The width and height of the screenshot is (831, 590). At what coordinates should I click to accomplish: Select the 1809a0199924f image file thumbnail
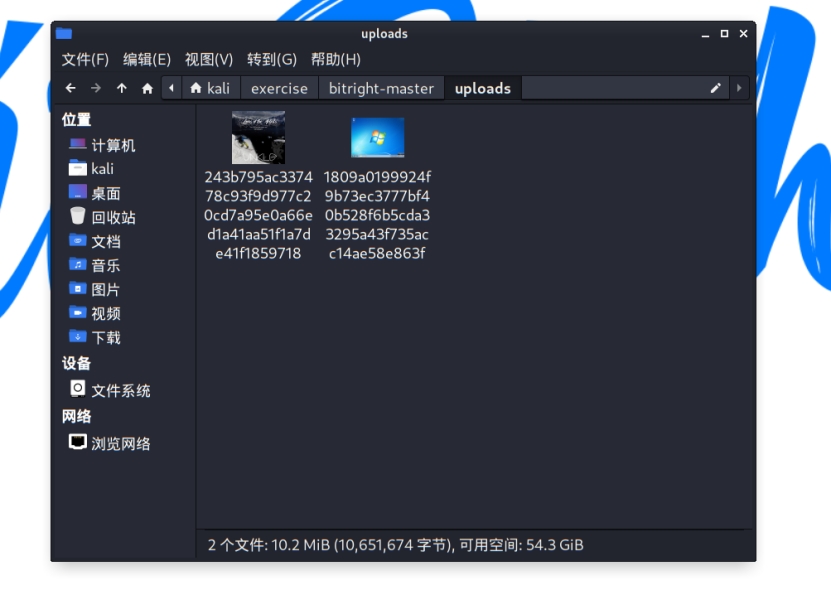pos(377,138)
